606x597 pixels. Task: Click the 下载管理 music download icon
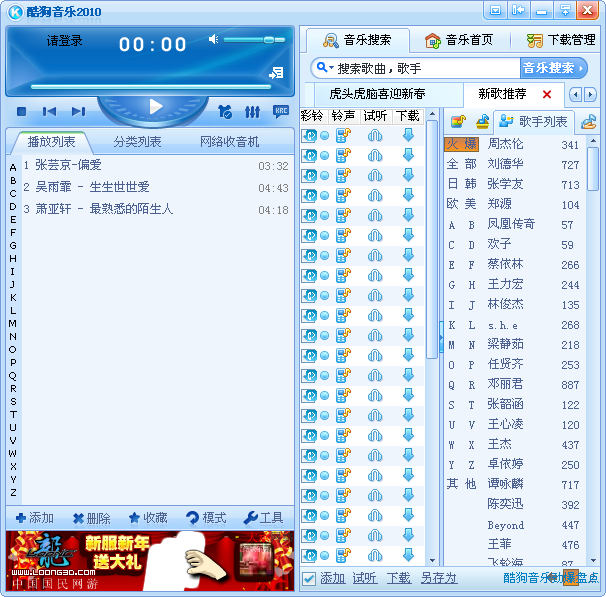coord(535,40)
